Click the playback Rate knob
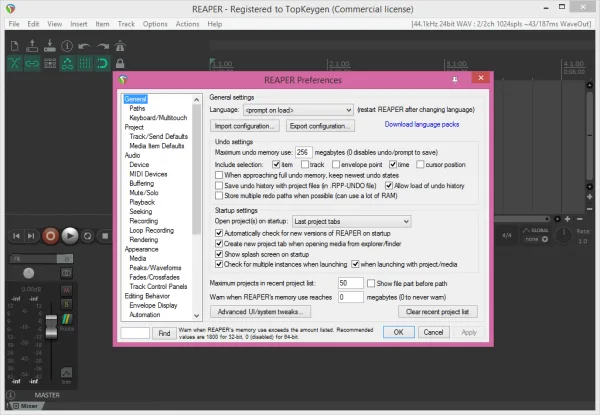The image size is (600, 415). [x=563, y=236]
